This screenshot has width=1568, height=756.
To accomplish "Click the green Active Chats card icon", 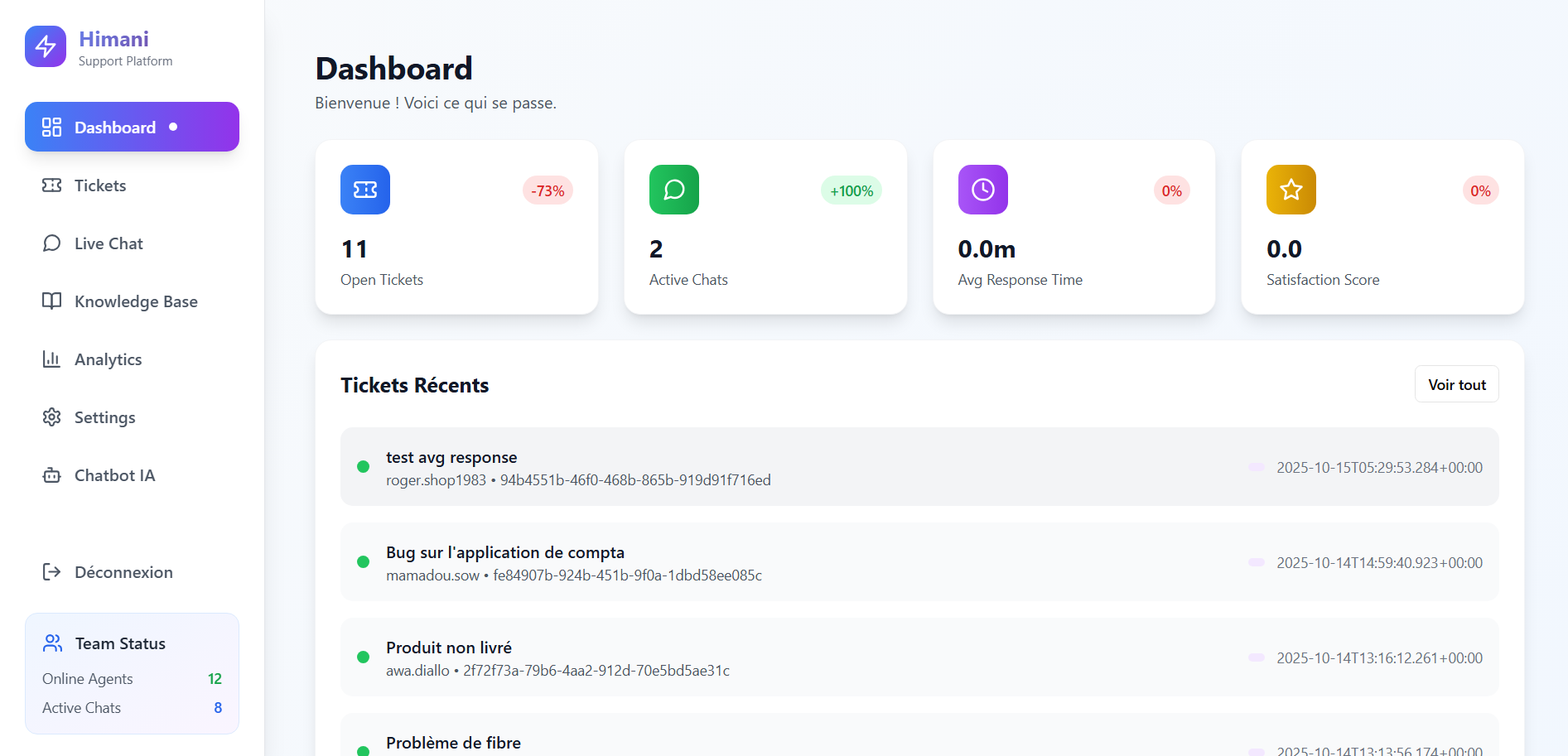I will (674, 190).
